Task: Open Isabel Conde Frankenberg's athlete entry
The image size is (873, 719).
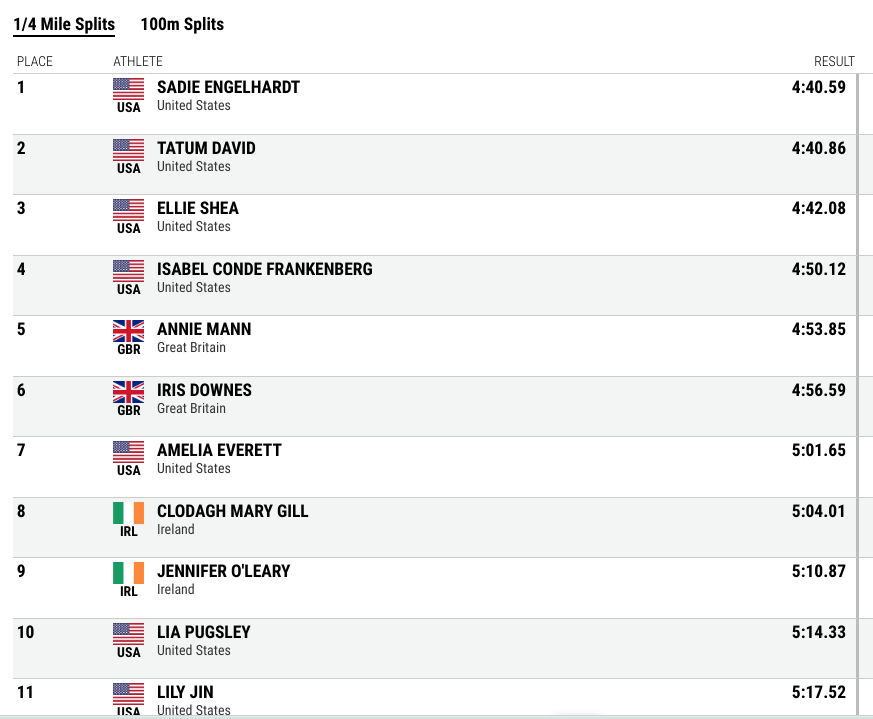Action: tap(264, 269)
